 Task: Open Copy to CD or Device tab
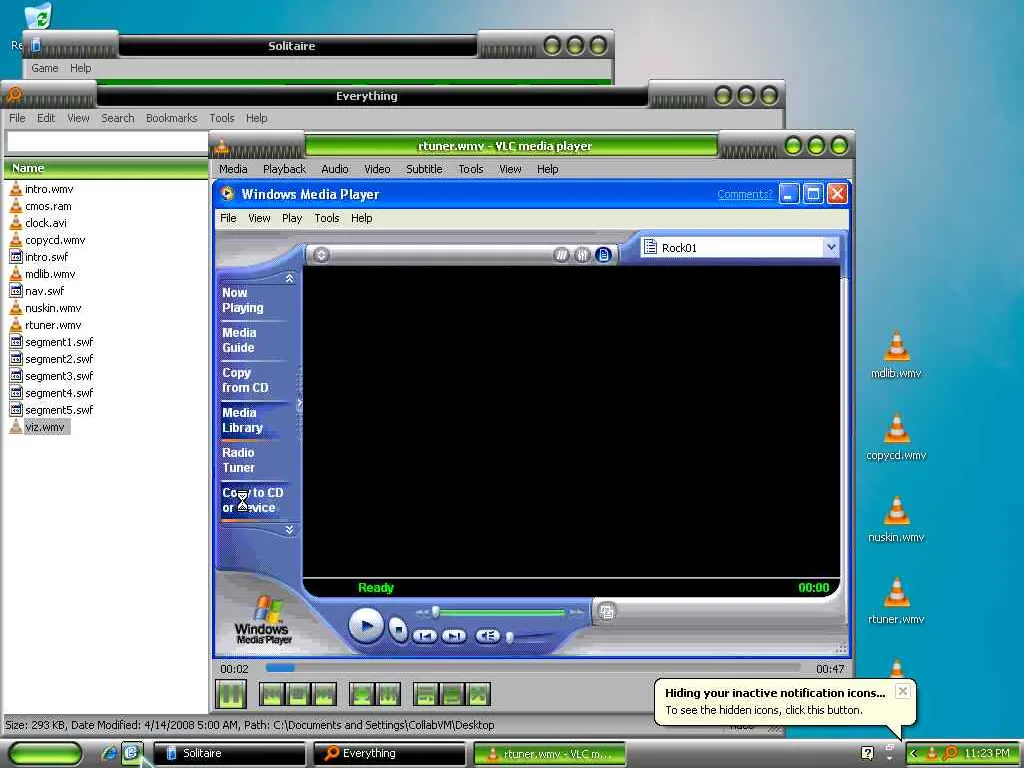(x=253, y=500)
